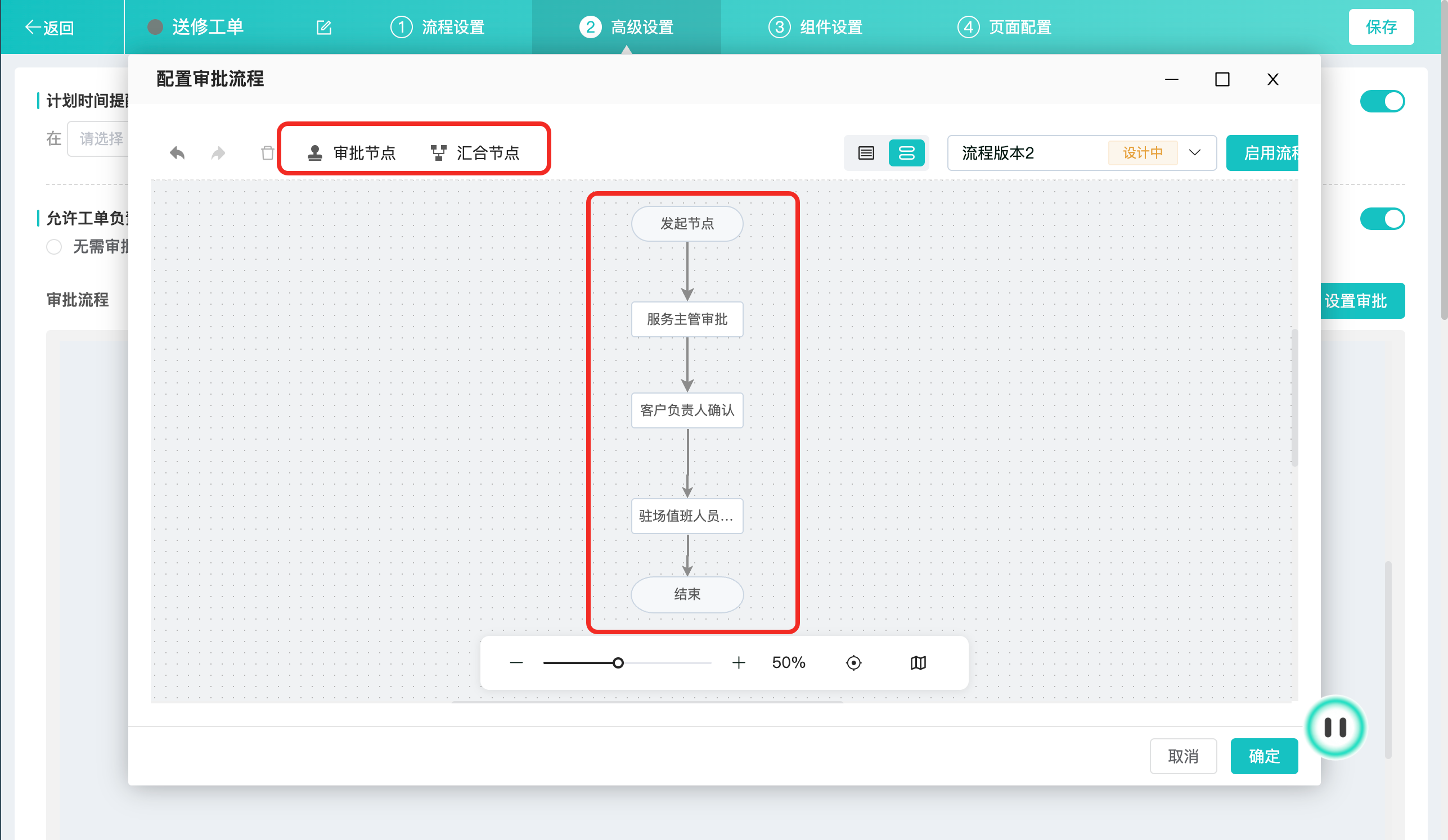Go to 流程设置 step tab
Viewport: 1448px width, 840px height.
point(438,27)
